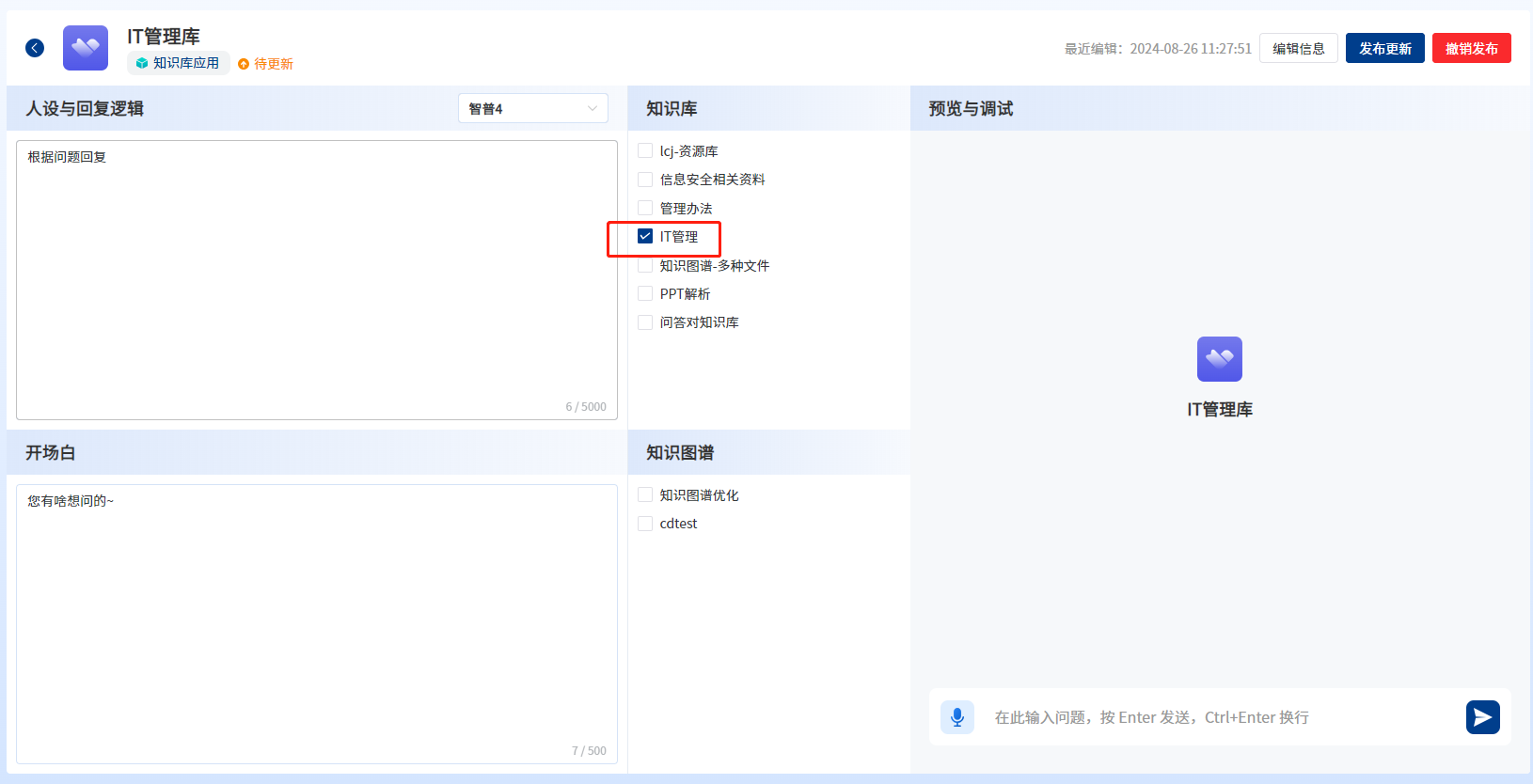Click the send message arrow icon
This screenshot has width=1533, height=784.
(x=1482, y=717)
